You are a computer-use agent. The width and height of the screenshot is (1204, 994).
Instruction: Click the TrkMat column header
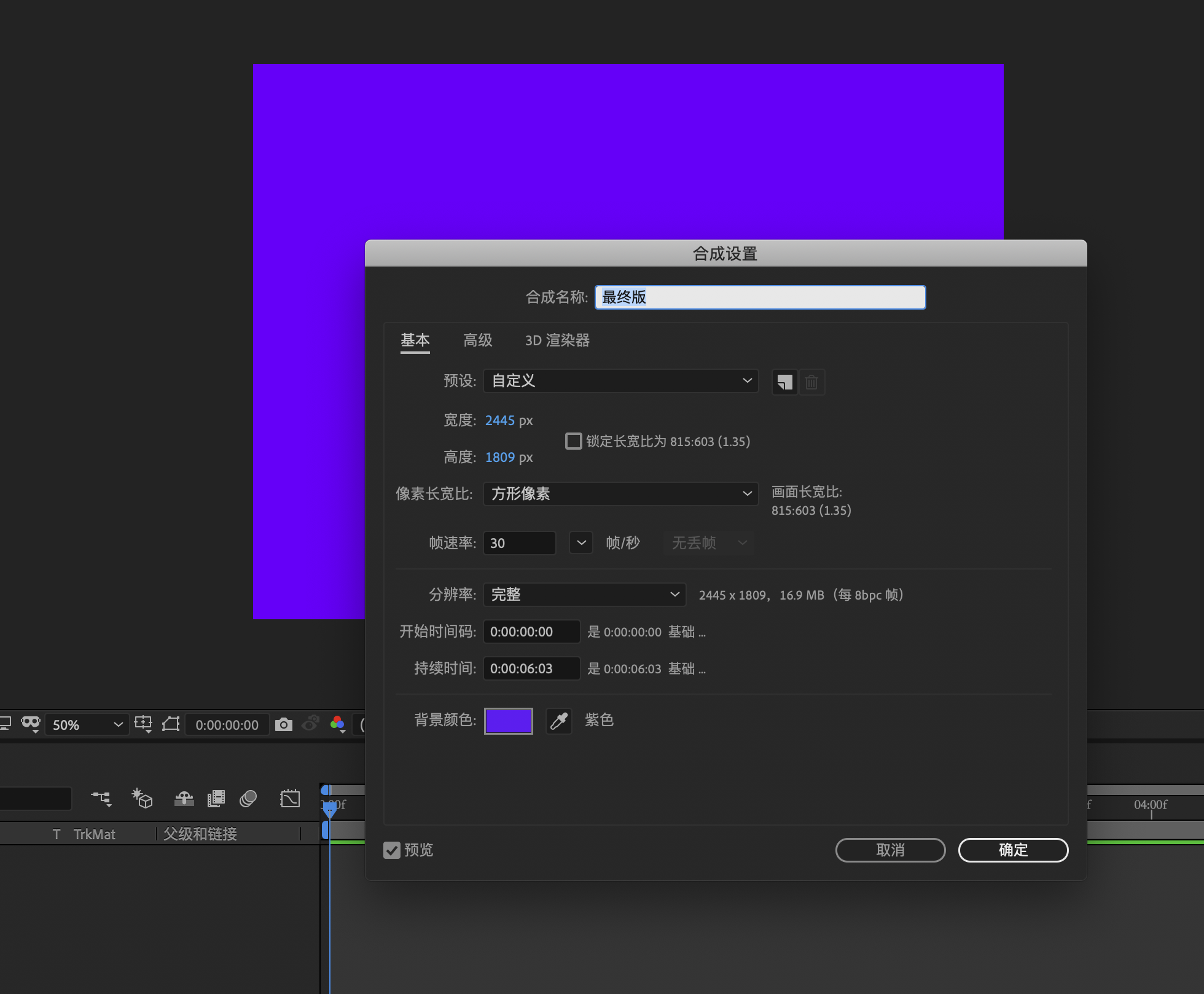pos(95,834)
